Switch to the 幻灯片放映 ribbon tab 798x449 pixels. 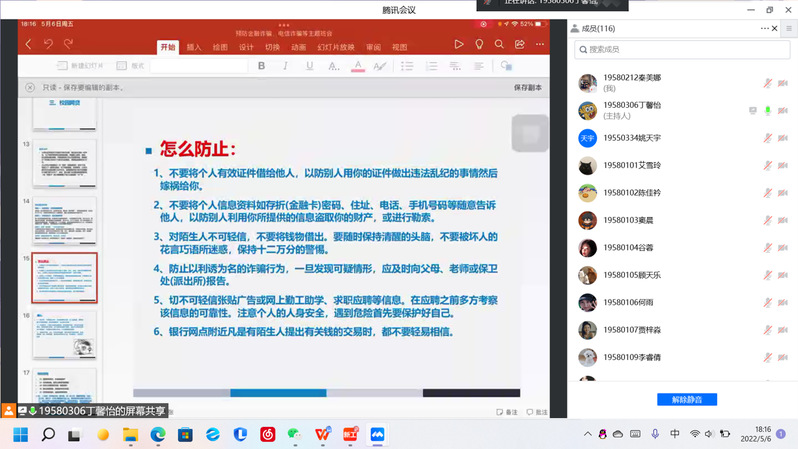point(336,47)
